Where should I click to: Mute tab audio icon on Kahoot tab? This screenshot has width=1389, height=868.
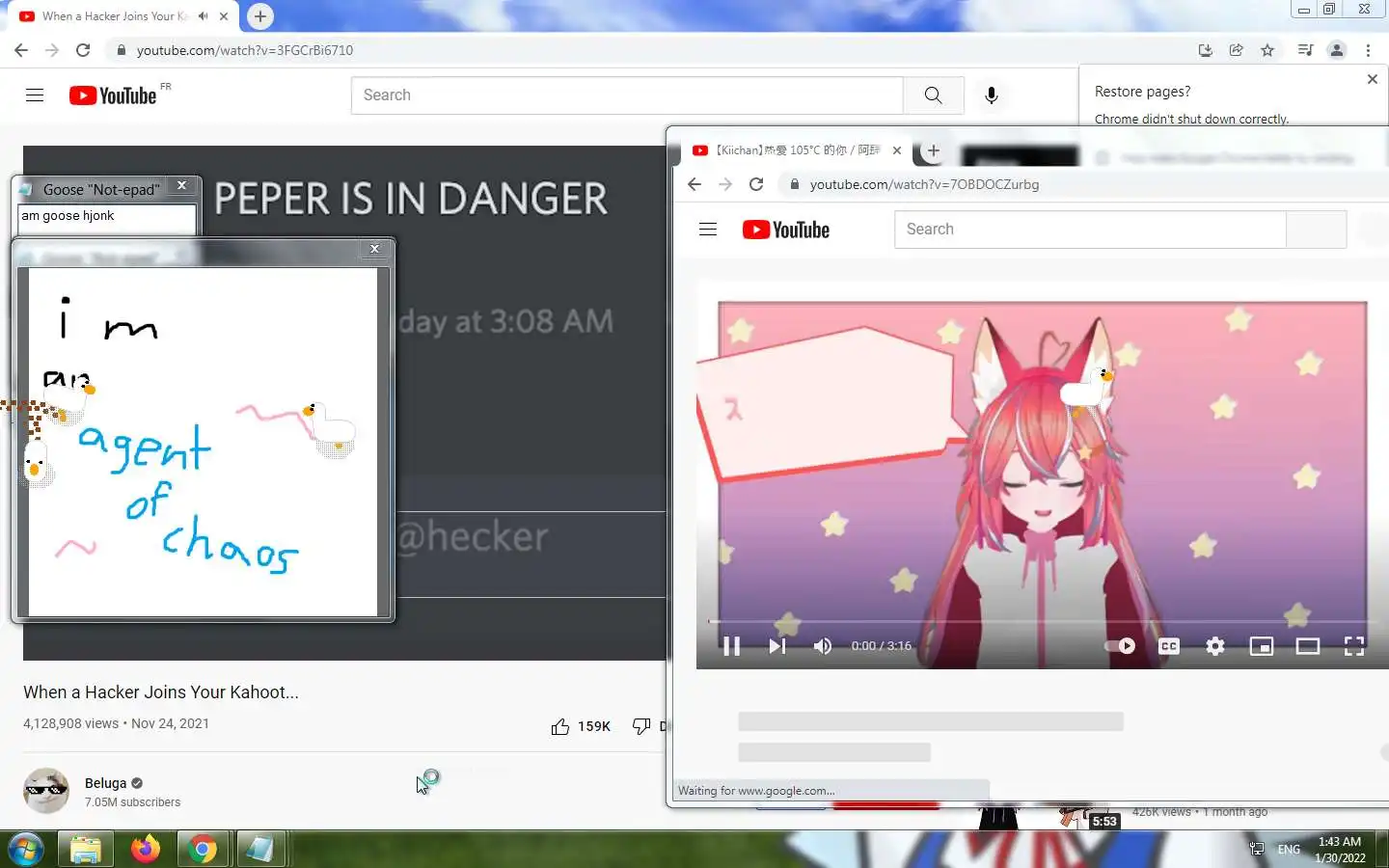click(x=203, y=16)
